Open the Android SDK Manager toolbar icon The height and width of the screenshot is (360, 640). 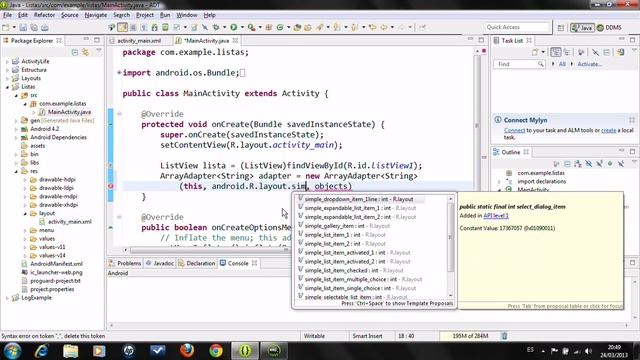[x=154, y=27]
